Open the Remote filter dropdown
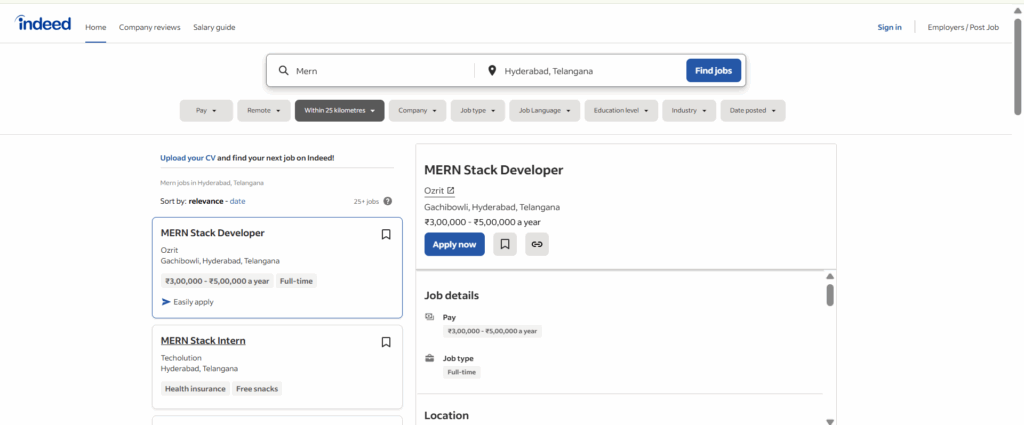 [x=264, y=111]
